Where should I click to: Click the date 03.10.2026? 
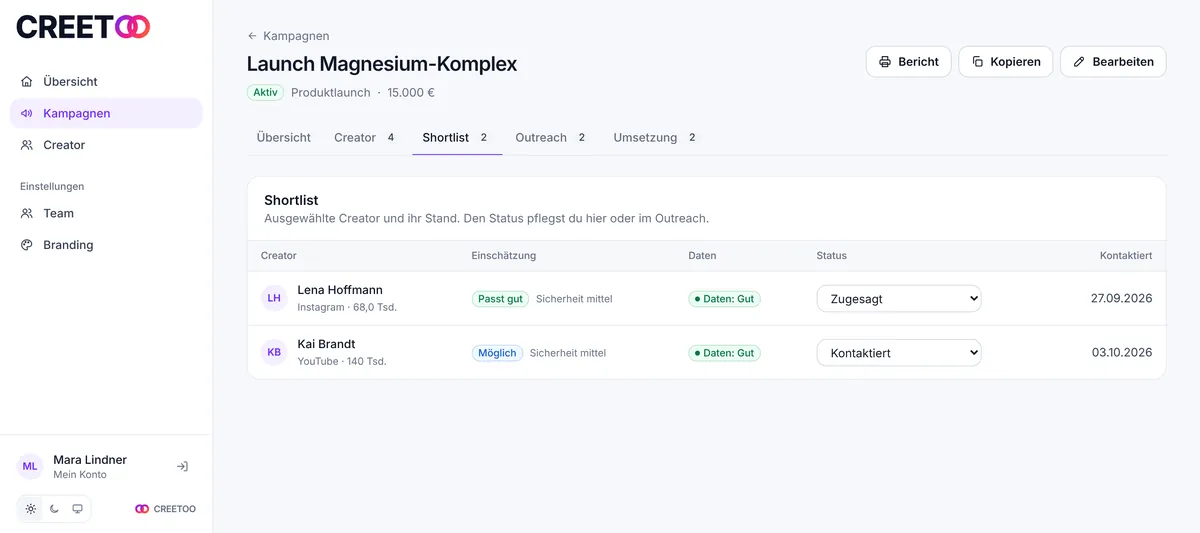(x=1121, y=352)
